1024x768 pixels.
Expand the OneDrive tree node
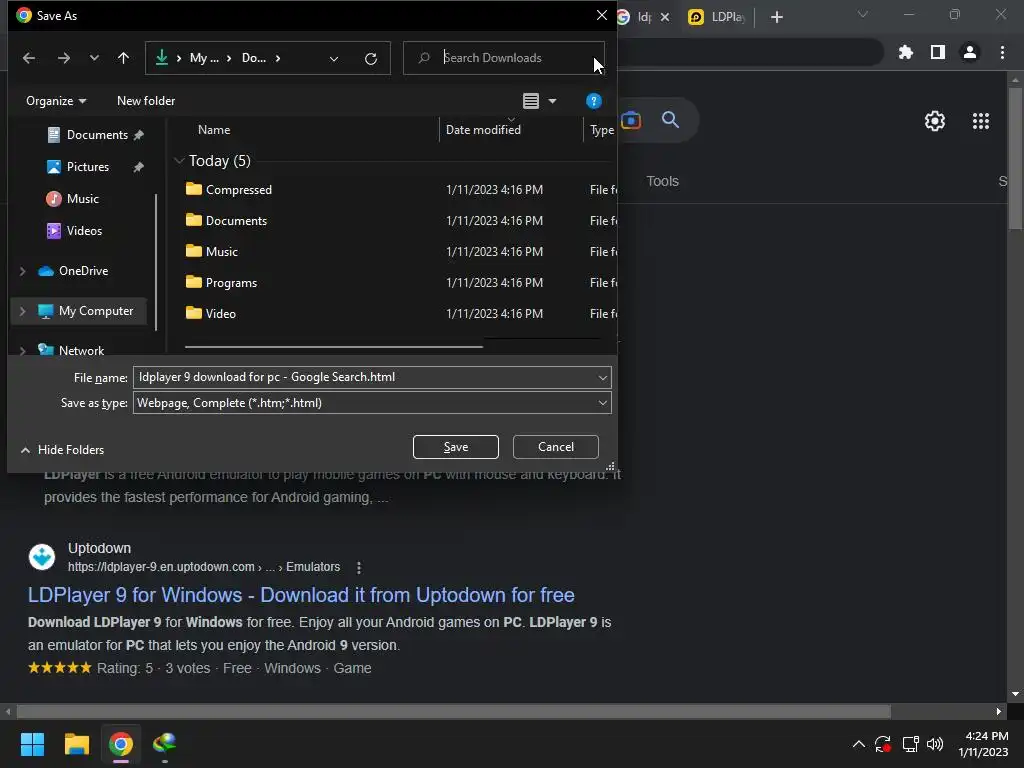(x=23, y=271)
